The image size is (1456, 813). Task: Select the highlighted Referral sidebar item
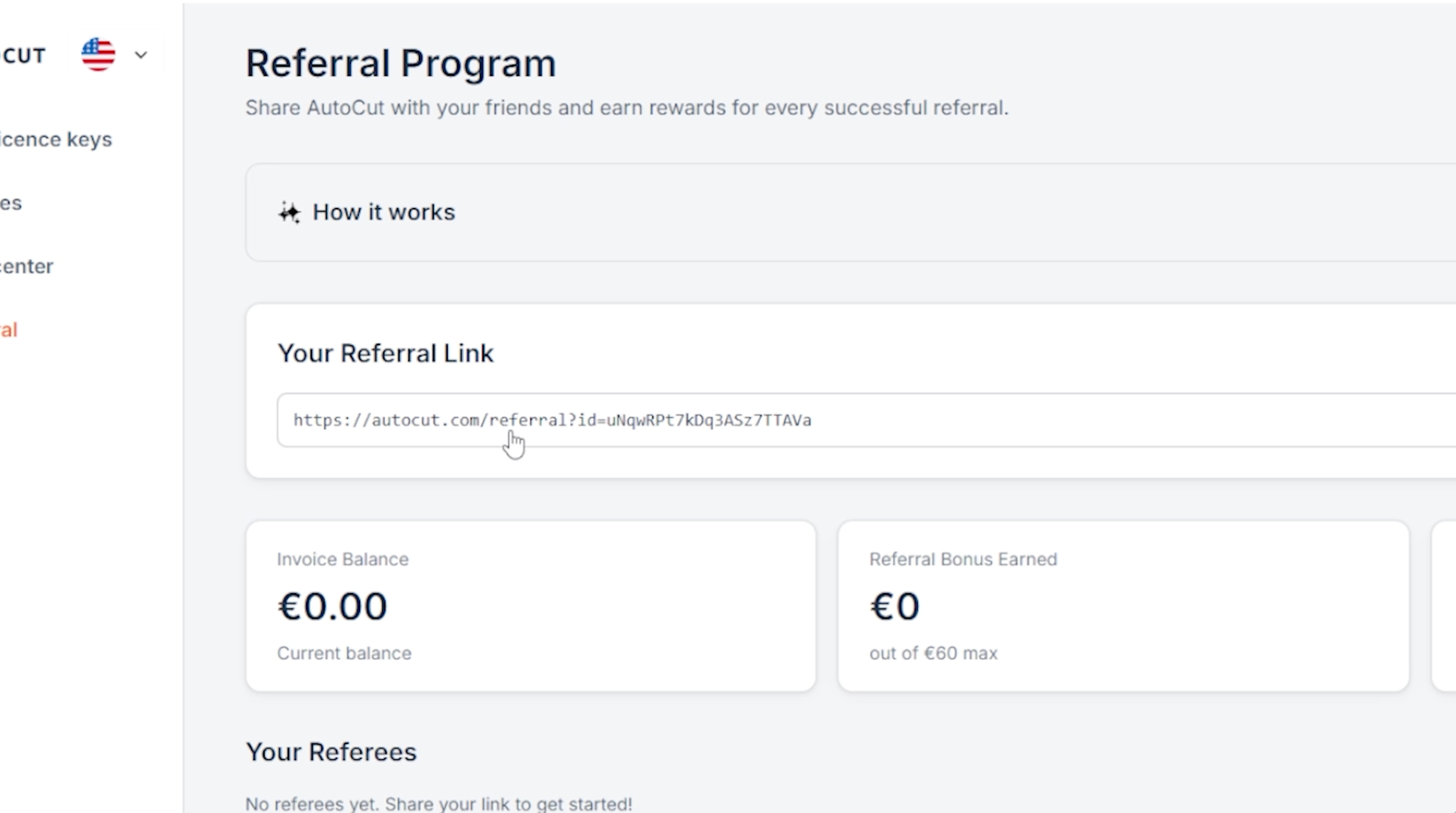pyautogui.click(x=8, y=330)
